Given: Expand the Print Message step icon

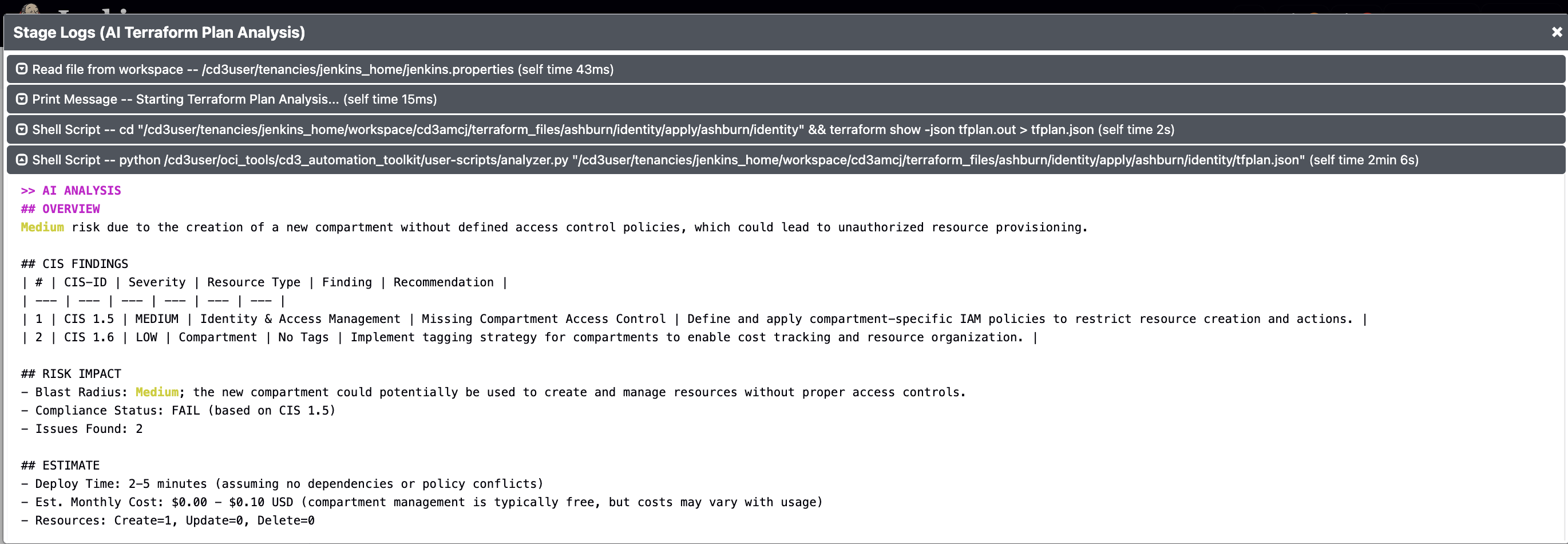Looking at the screenshot, I should (x=21, y=99).
